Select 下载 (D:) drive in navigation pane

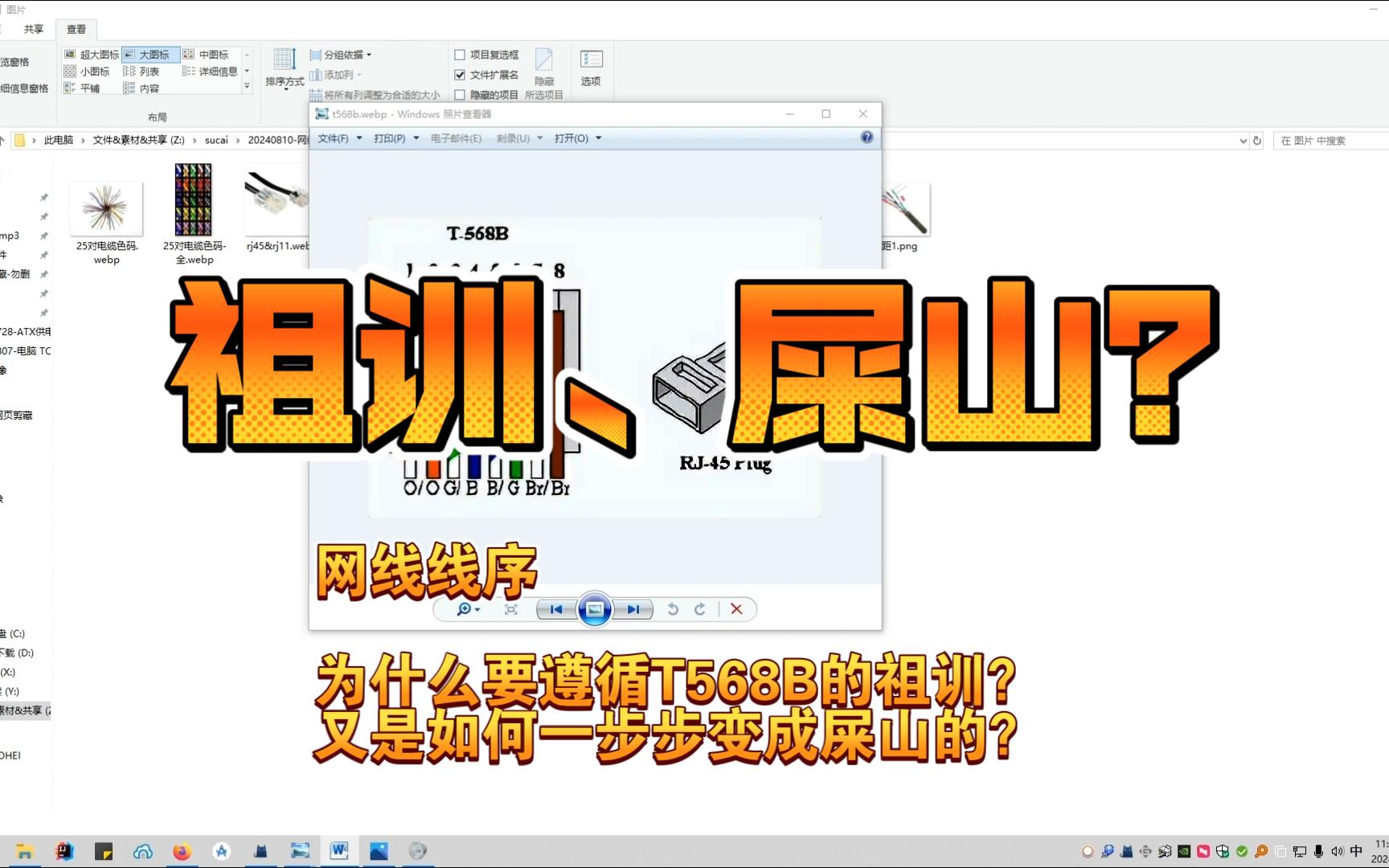17,653
